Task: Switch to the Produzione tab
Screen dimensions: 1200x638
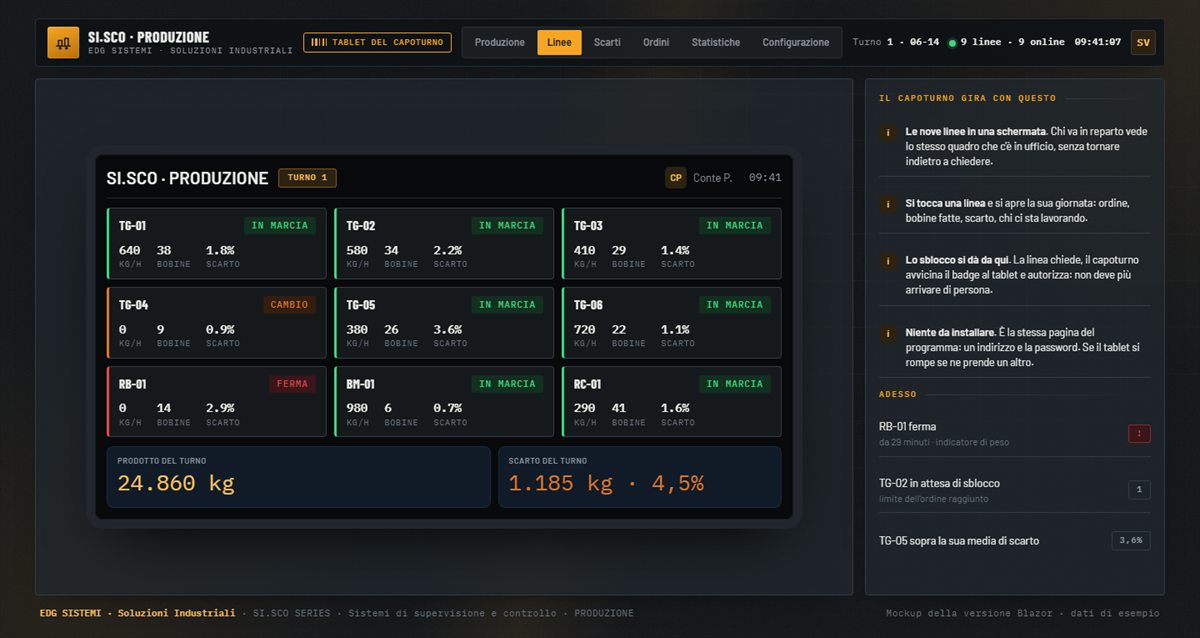Action: (500, 42)
